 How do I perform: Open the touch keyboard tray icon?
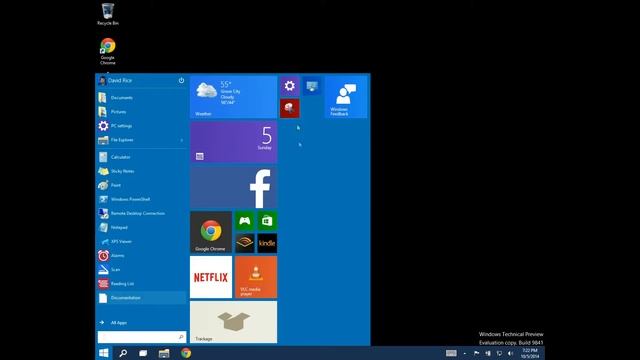(451, 353)
